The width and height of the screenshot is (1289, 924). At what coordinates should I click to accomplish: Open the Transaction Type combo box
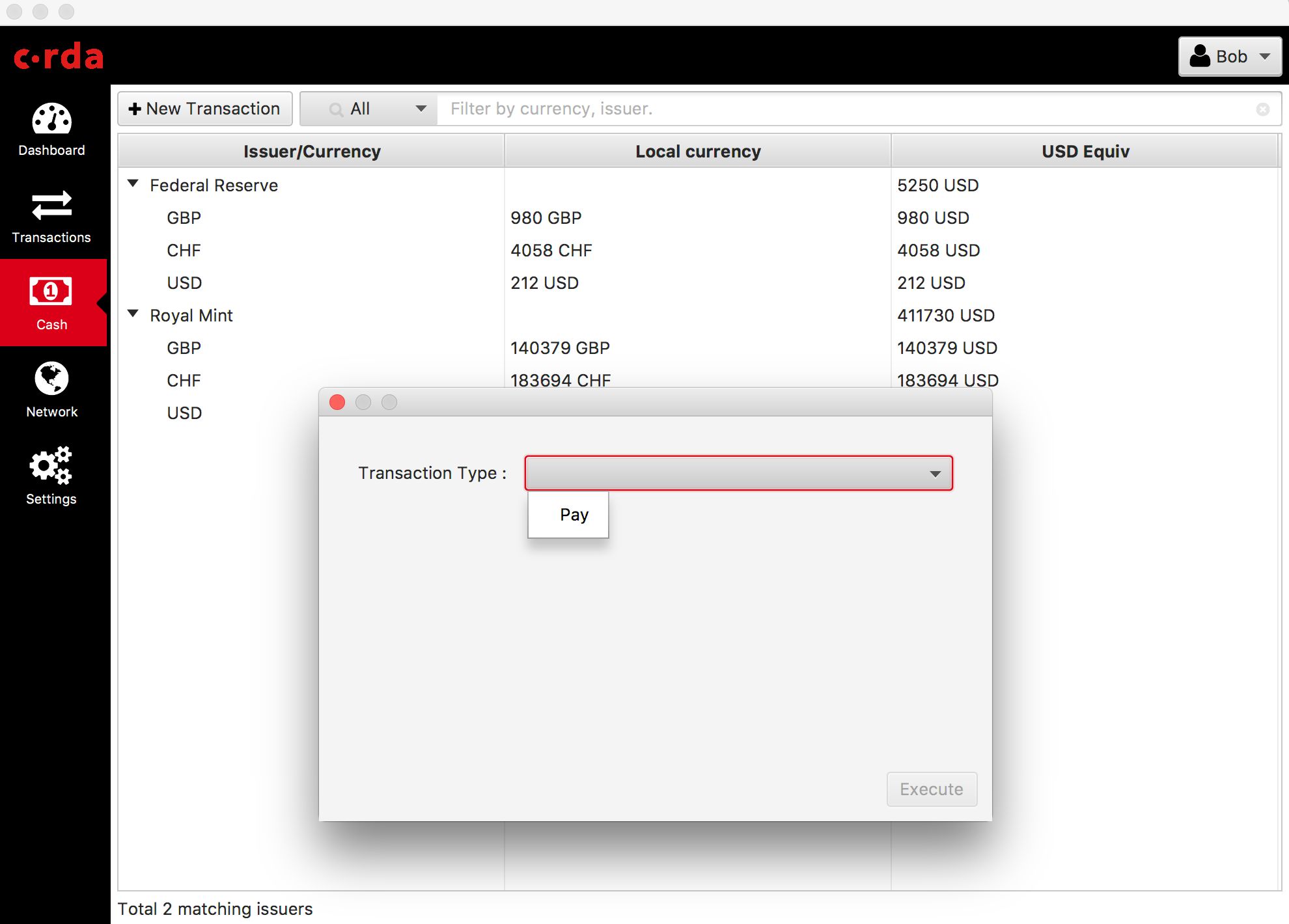pos(738,473)
